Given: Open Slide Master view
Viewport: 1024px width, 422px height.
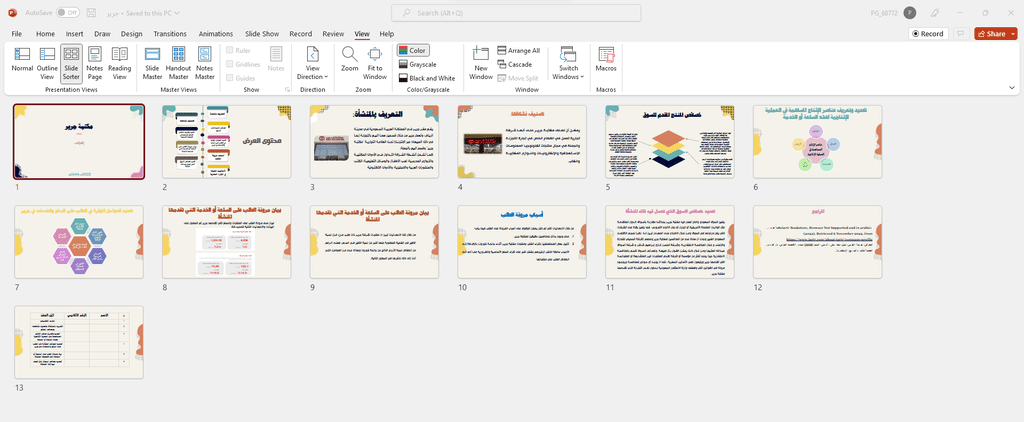Looking at the screenshot, I should tap(153, 63).
